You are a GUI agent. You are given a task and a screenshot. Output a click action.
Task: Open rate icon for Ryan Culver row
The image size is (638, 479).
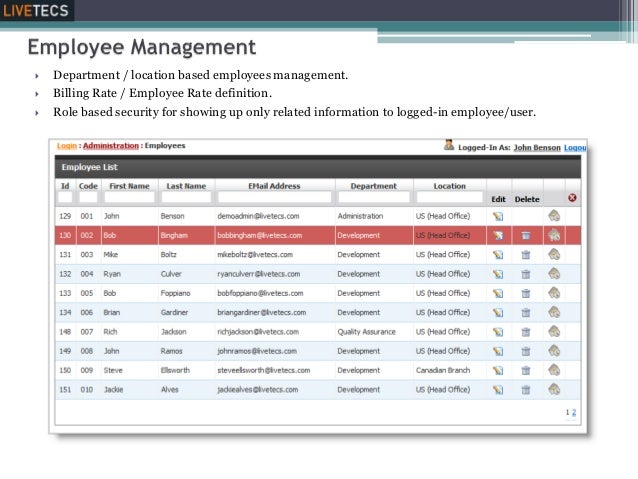click(554, 273)
